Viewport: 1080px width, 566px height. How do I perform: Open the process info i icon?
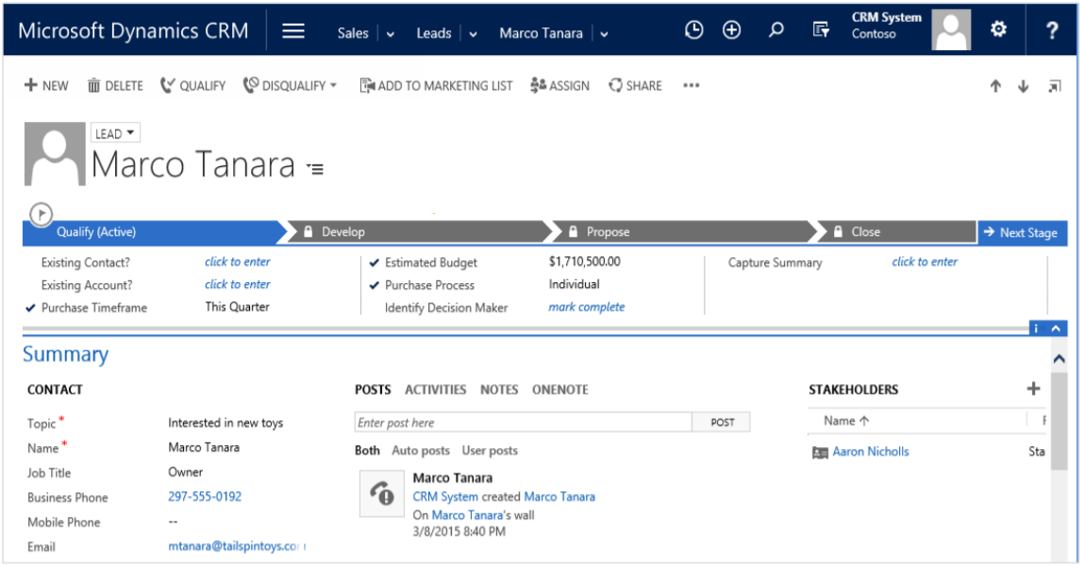(1037, 328)
